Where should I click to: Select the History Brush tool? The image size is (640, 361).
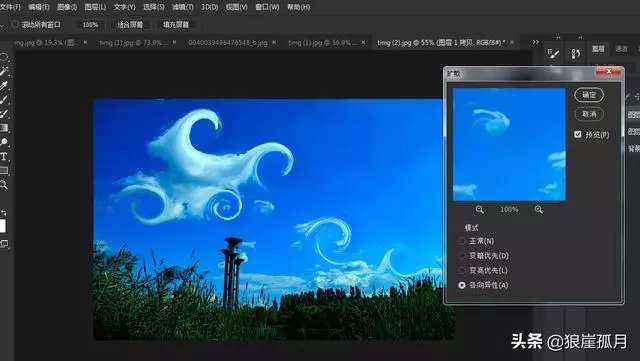(x=4, y=114)
